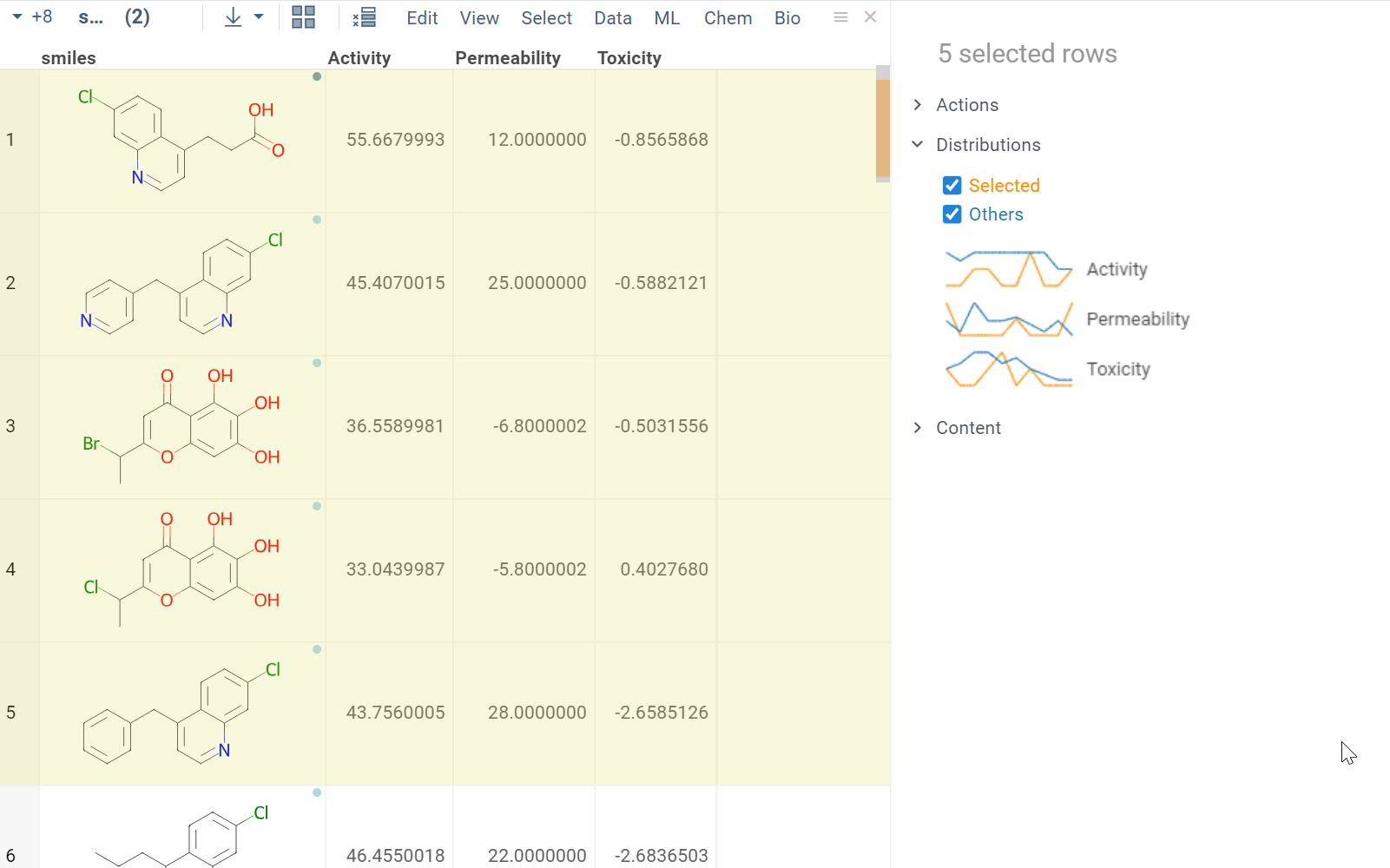The width and height of the screenshot is (1390, 868).
Task: Open the ML menu
Action: pos(667,18)
